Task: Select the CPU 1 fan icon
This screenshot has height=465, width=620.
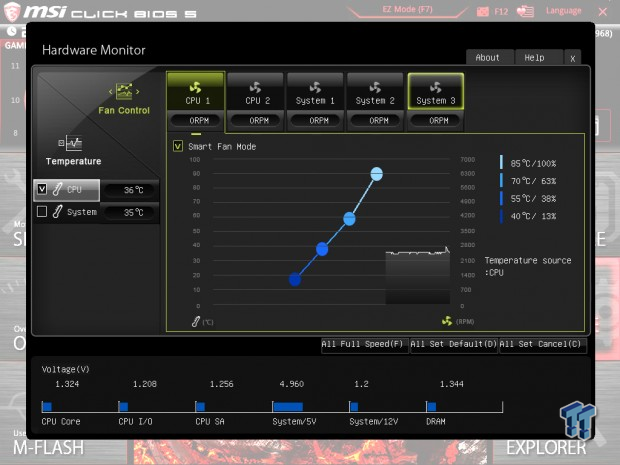Action: pos(195,87)
